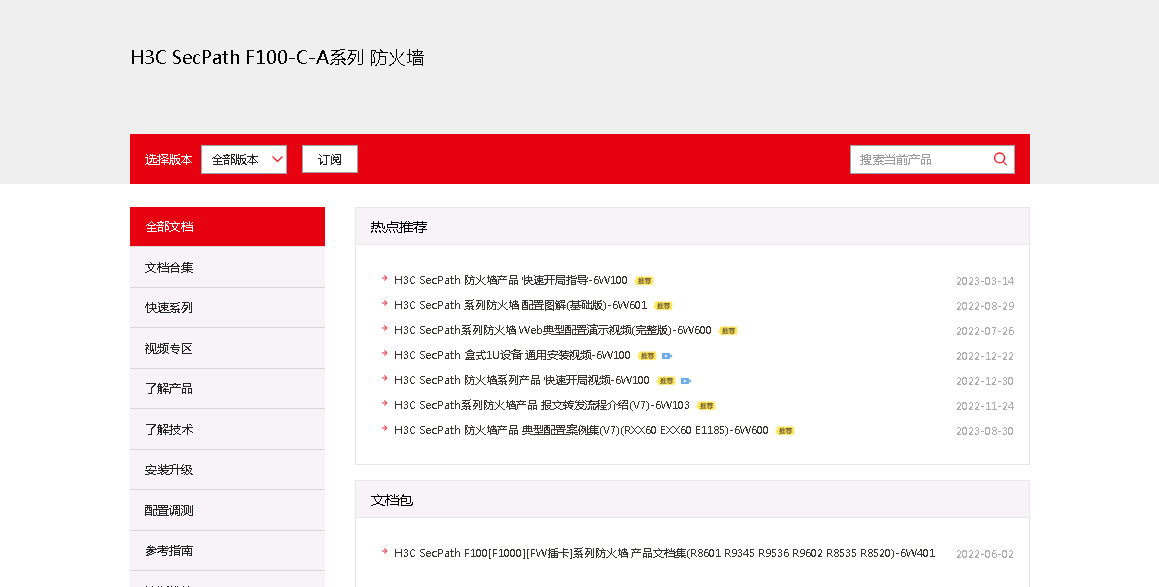Open 快速开局视频-6W100 document link
This screenshot has height=587, width=1159.
[x=522, y=381]
